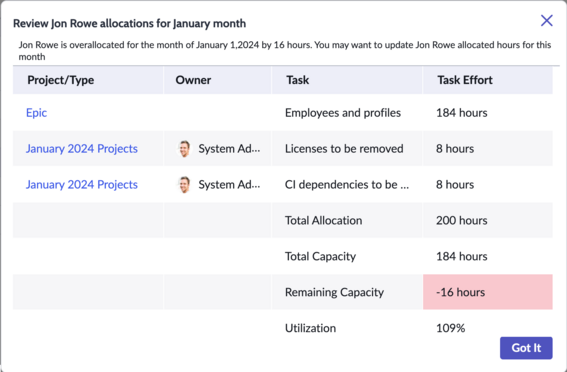This screenshot has height=372, width=567.
Task: Click owner name in Licenses to be removed row
Action: [229, 149]
